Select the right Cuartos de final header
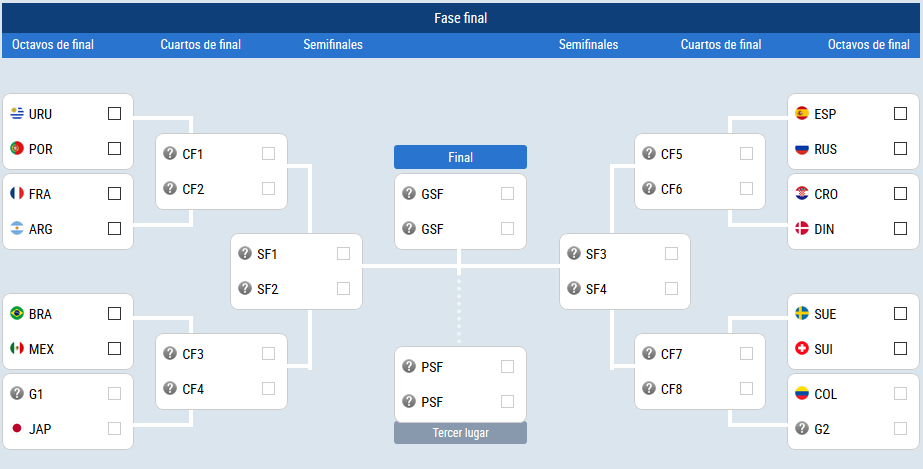 tap(721, 45)
